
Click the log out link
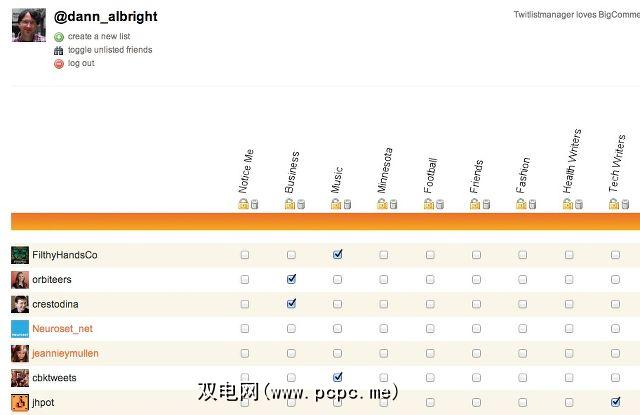click(x=81, y=63)
